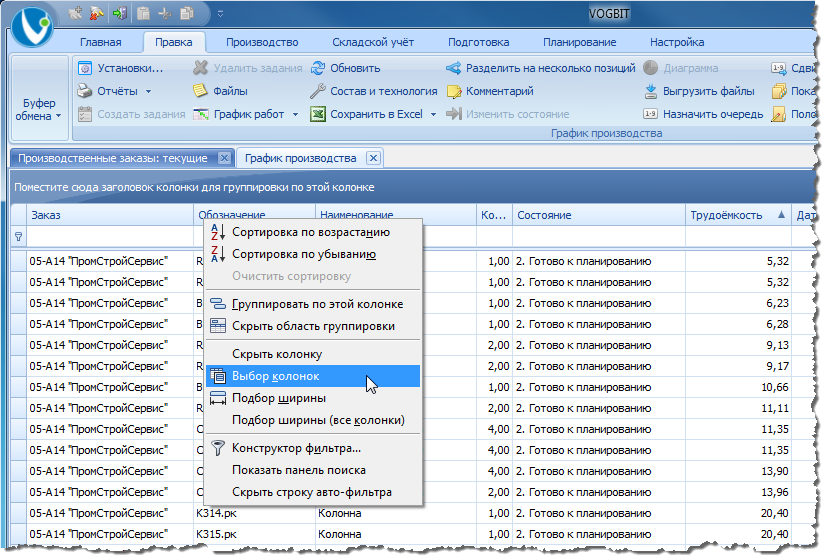Switch to the Складской учёт ribbon tab
Screen dimensions: 826x559
pyautogui.click(x=373, y=42)
